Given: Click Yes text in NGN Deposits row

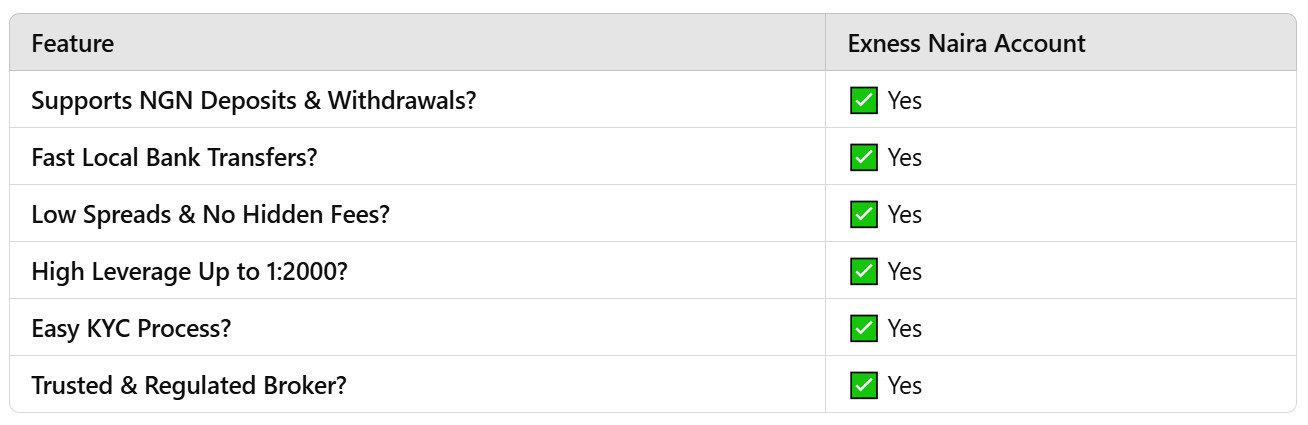Looking at the screenshot, I should [x=905, y=101].
